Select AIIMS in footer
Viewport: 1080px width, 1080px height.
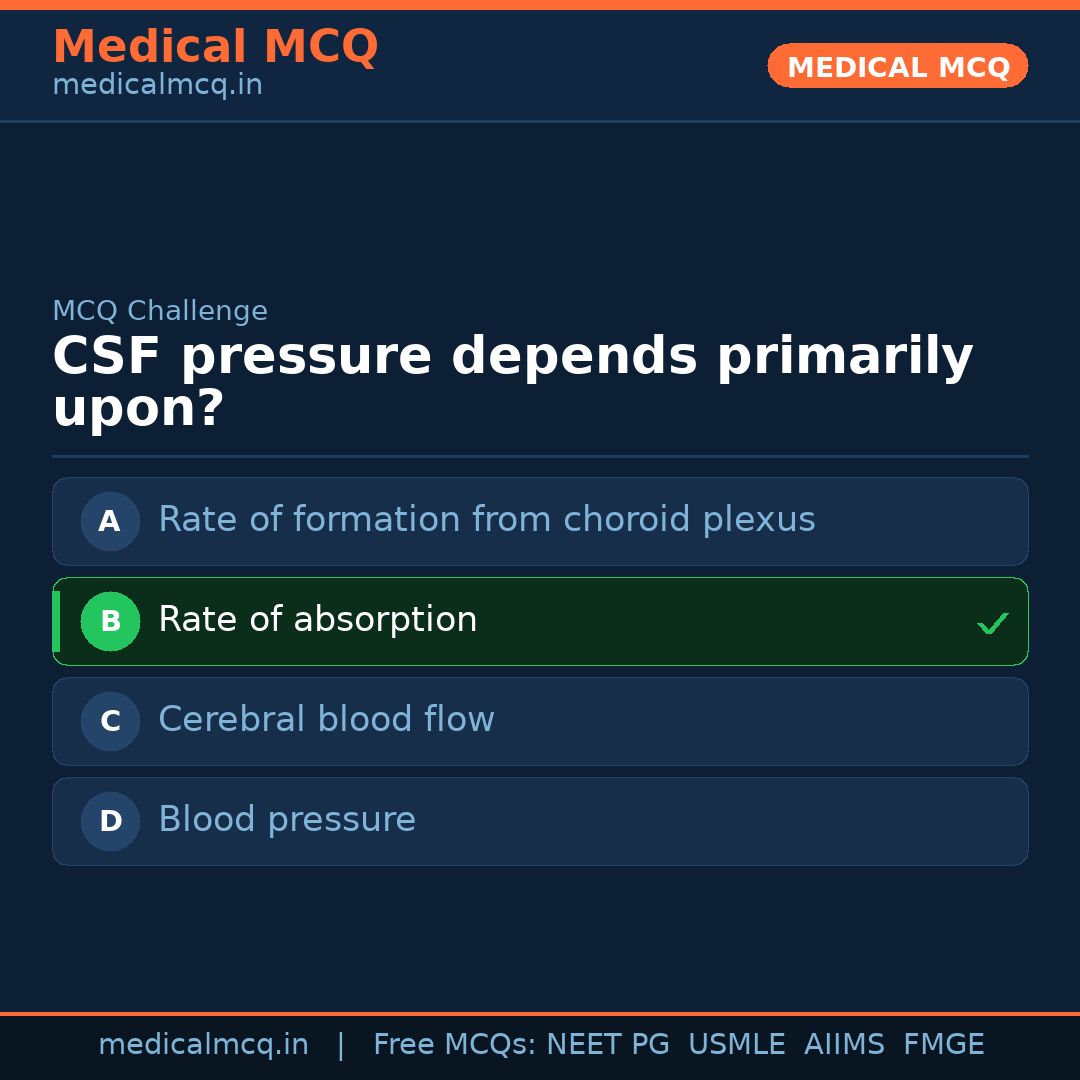(844, 1045)
